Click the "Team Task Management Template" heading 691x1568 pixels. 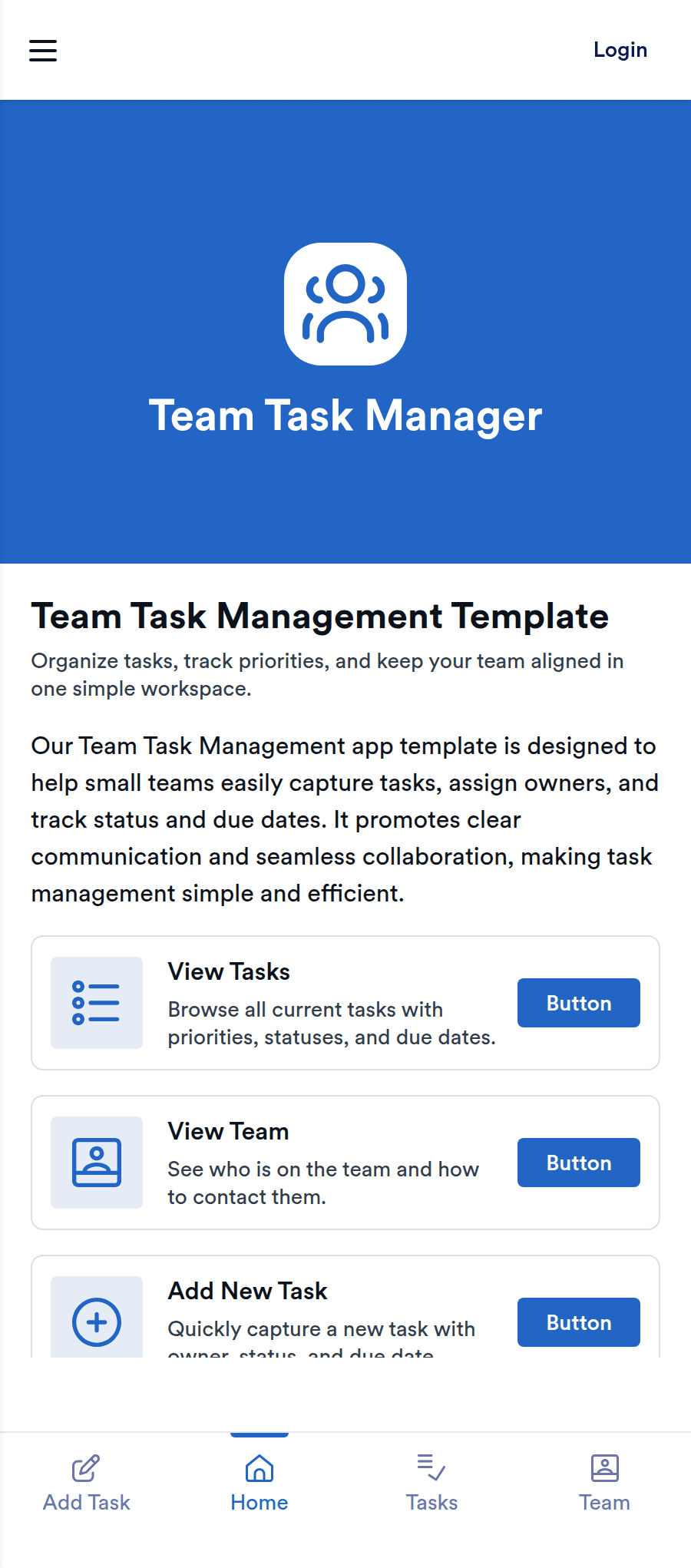[x=319, y=616]
